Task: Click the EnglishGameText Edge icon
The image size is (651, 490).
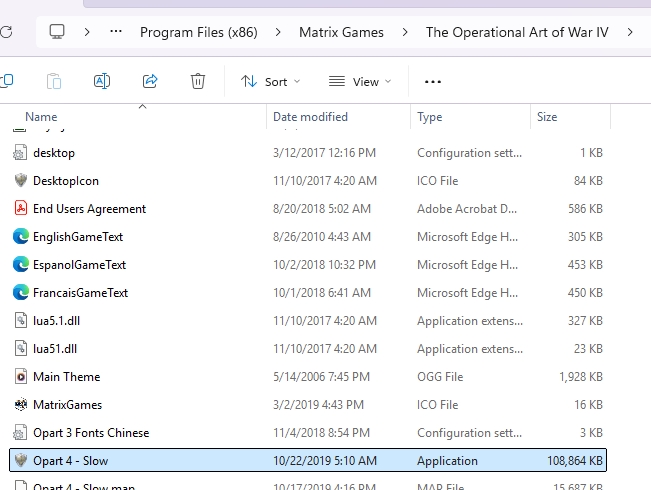Action: 21,236
